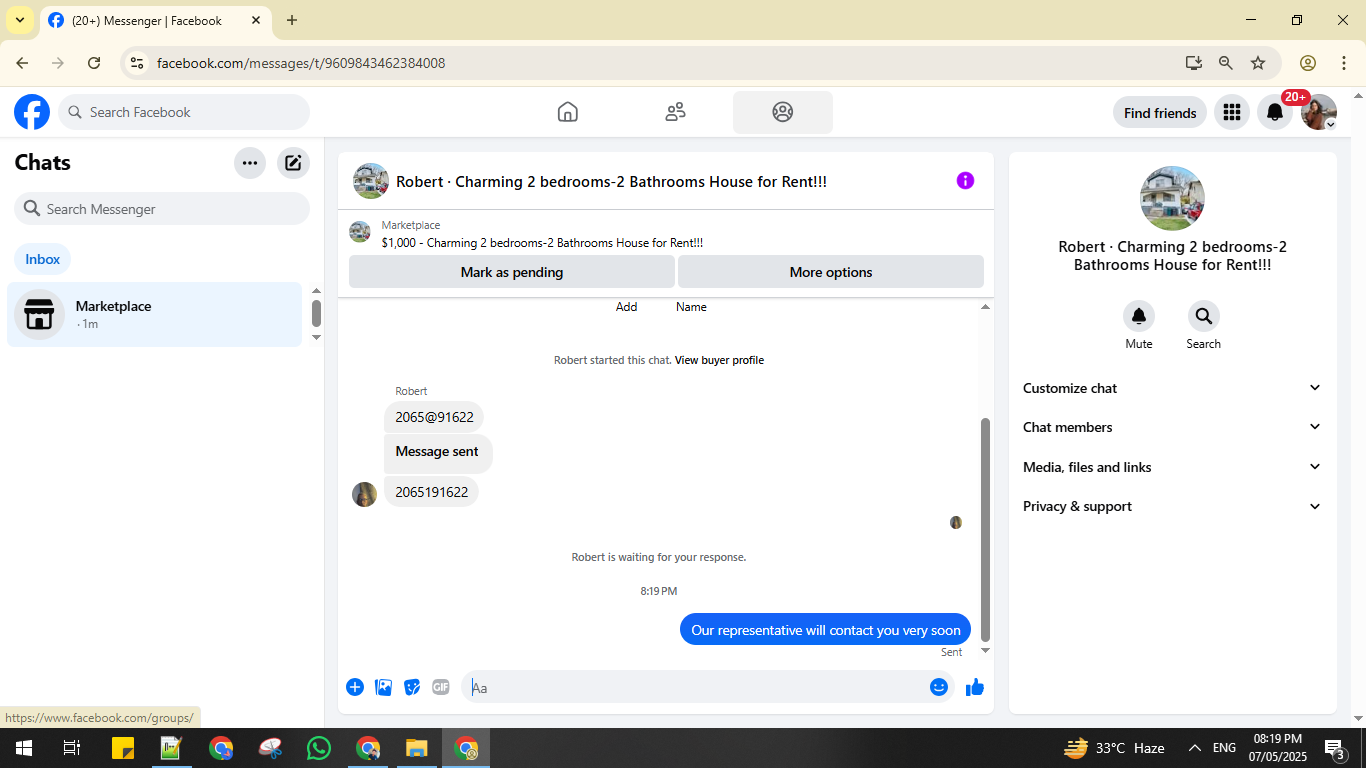Open Sticky Notes from the taskbar

click(x=123, y=748)
